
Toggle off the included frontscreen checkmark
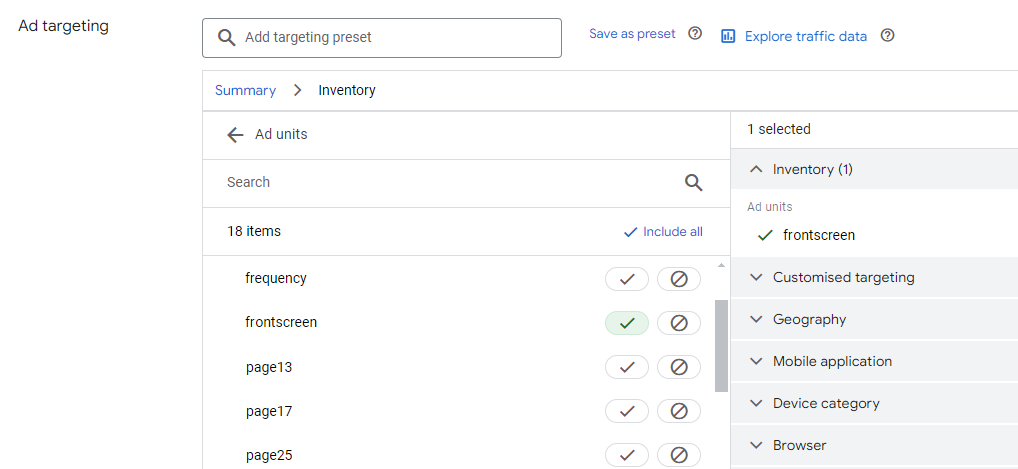[x=627, y=323]
